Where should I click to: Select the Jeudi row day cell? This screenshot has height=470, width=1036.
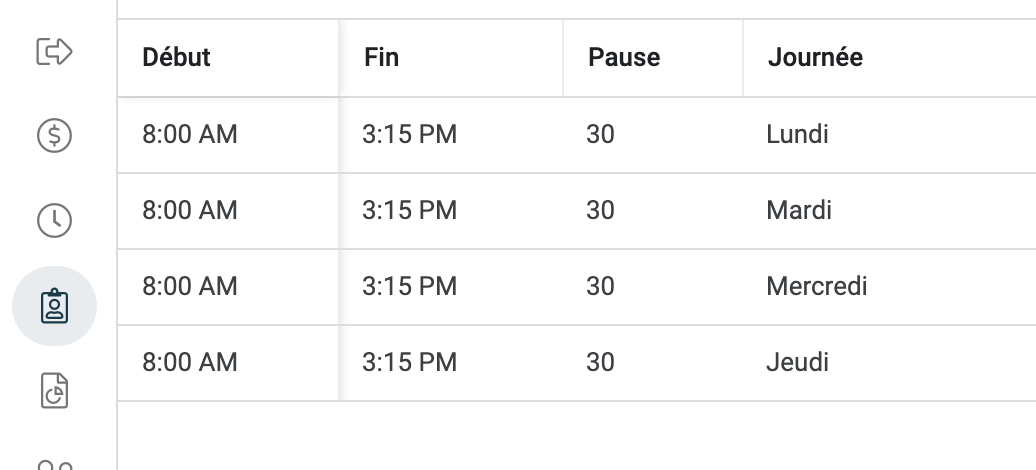pos(797,362)
